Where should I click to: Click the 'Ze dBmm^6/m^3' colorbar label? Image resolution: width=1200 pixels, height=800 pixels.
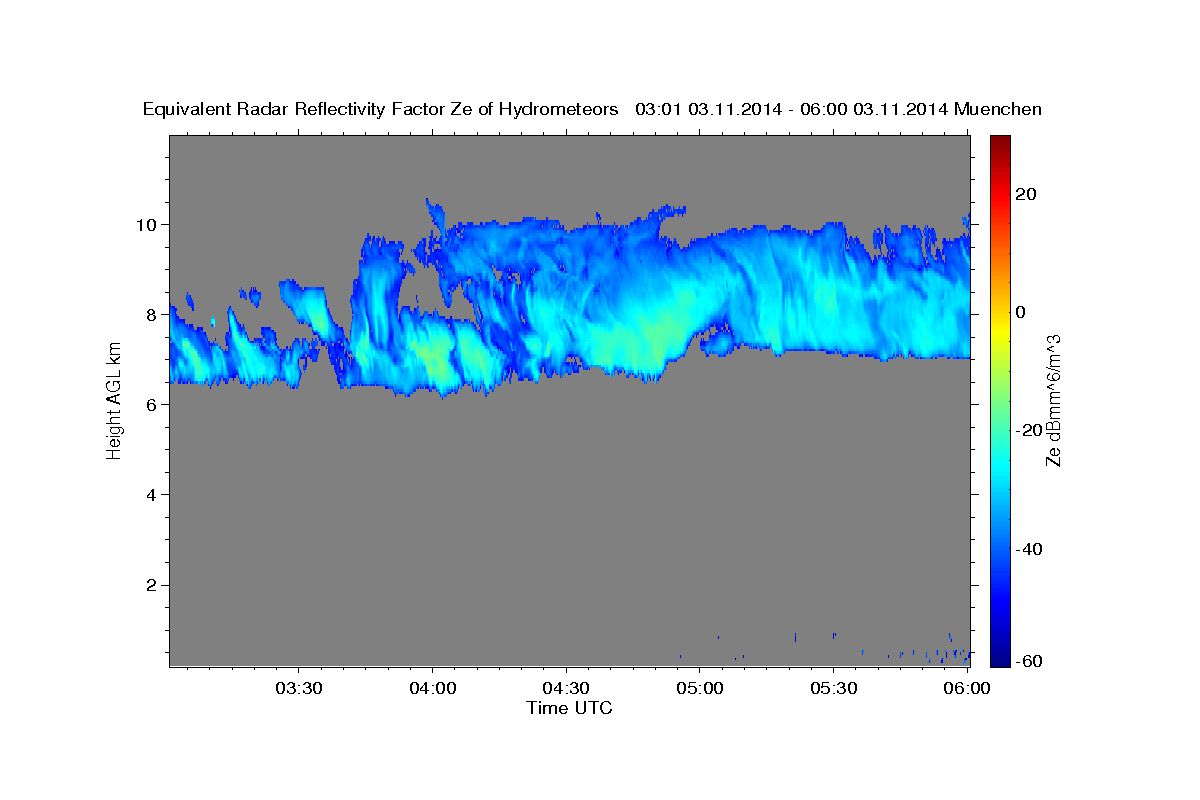tap(1053, 400)
